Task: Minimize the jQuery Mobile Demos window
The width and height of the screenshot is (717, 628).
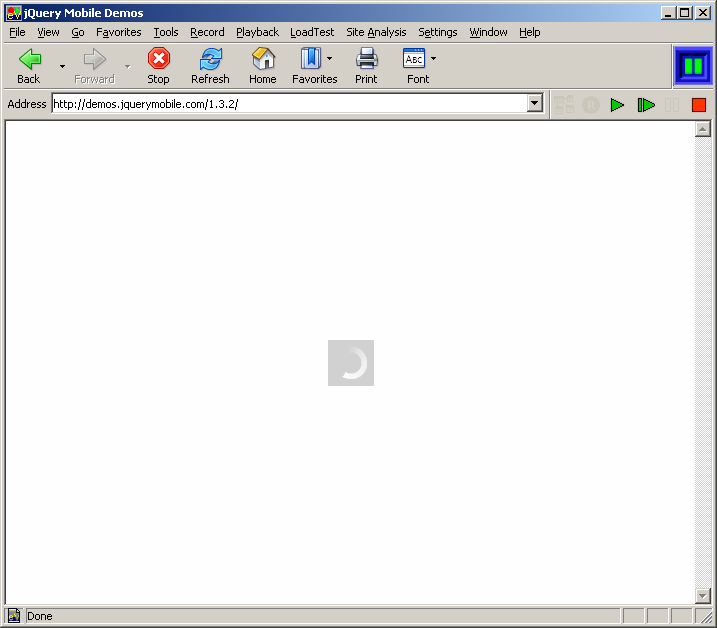Action: pyautogui.click(x=668, y=13)
